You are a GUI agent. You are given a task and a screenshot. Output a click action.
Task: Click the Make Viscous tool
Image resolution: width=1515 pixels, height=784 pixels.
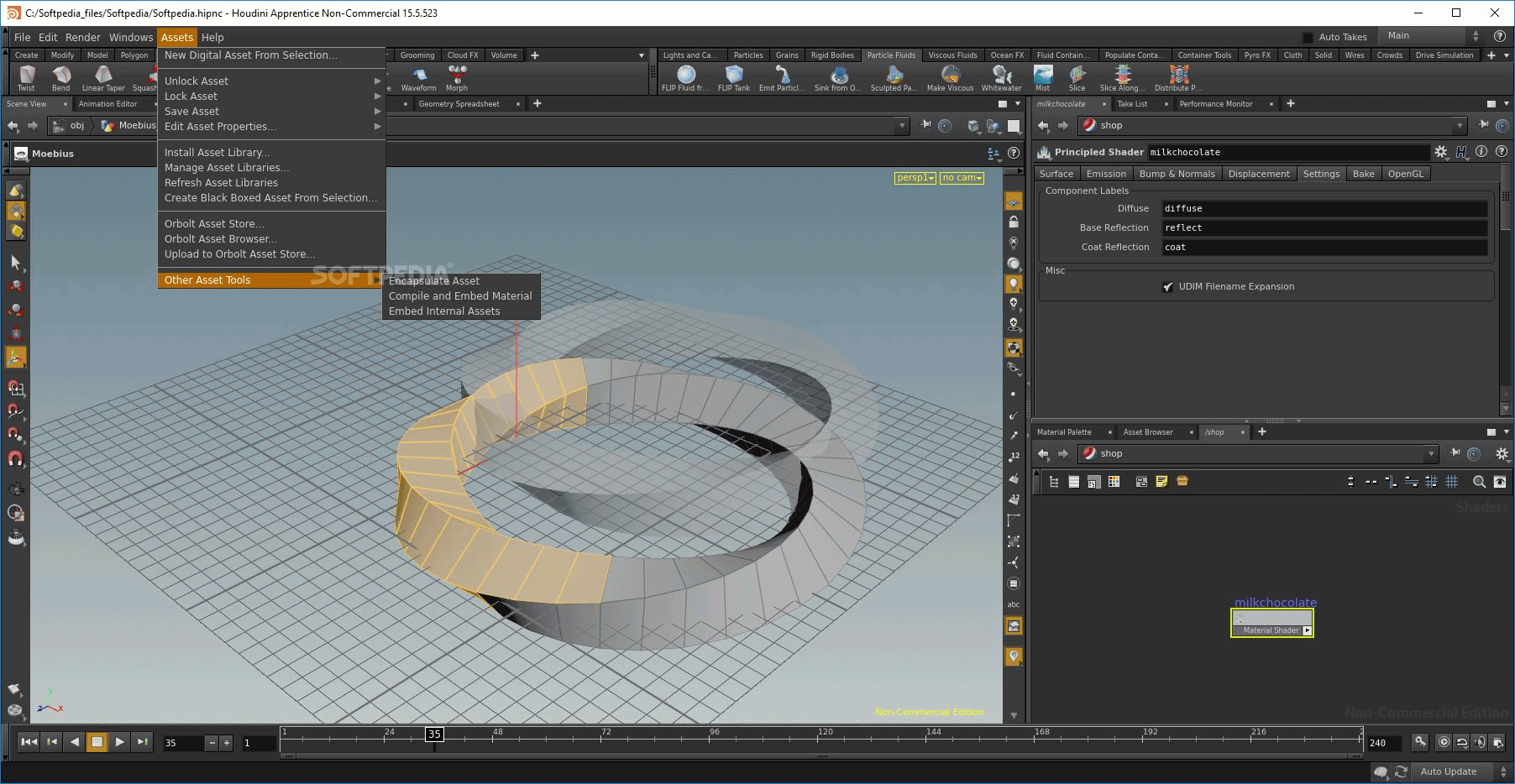coord(951,78)
